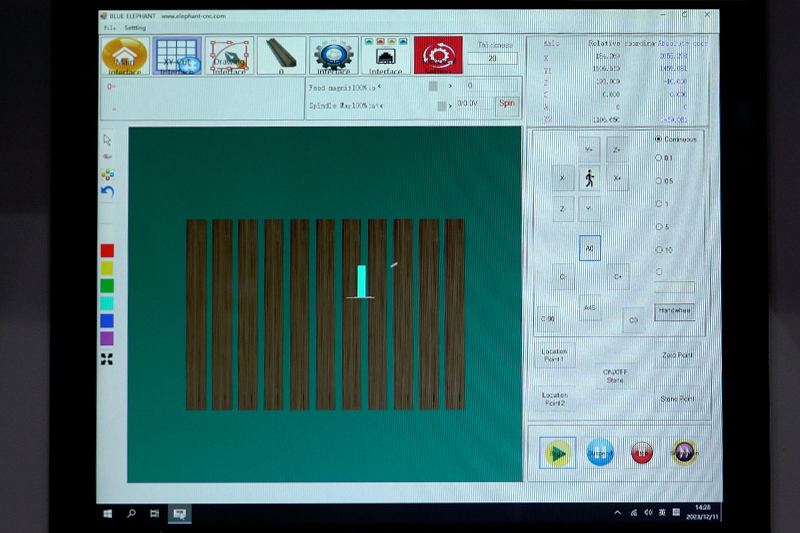Click Location Point 2 button

(555, 399)
